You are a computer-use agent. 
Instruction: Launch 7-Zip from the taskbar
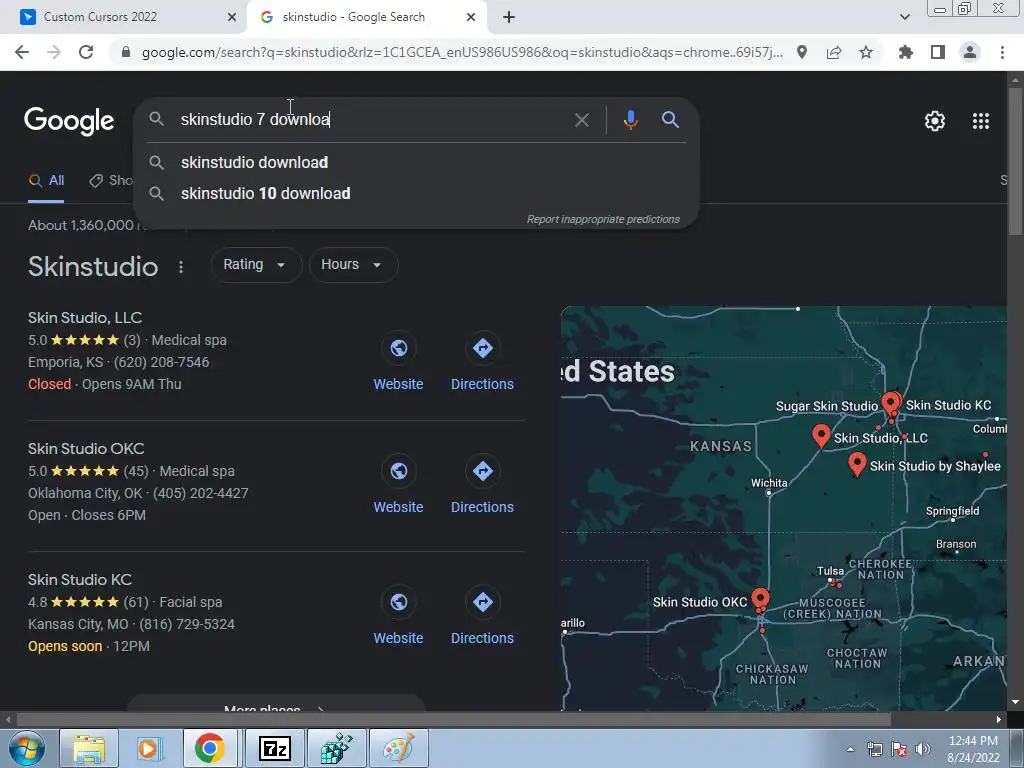[274, 748]
